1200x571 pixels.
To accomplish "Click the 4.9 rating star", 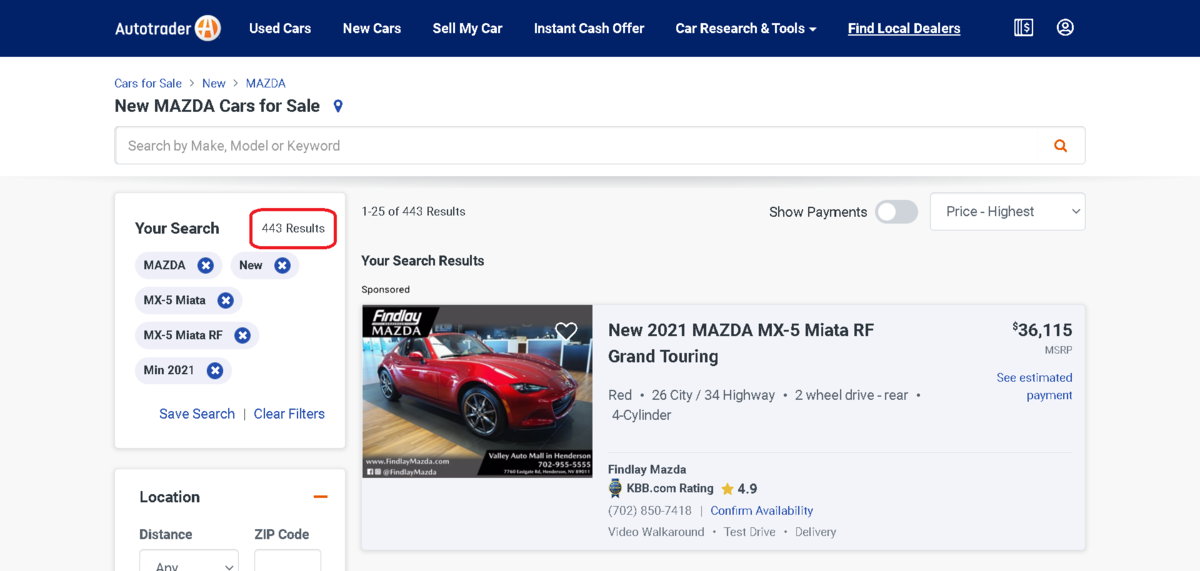I will 727,489.
